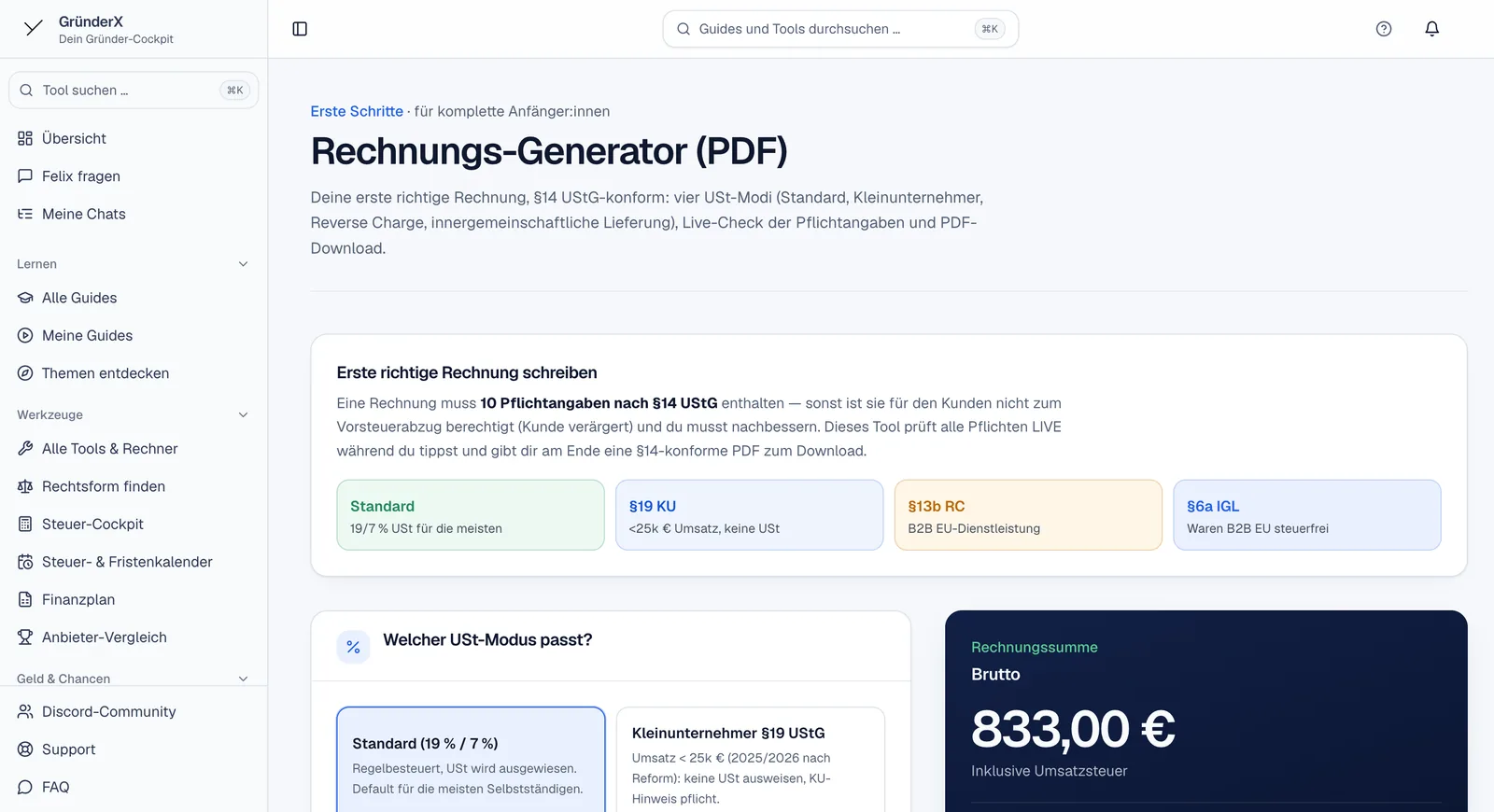
Task: Click the Steuer-Cockpit calculator icon
Action: pyautogui.click(x=25, y=524)
